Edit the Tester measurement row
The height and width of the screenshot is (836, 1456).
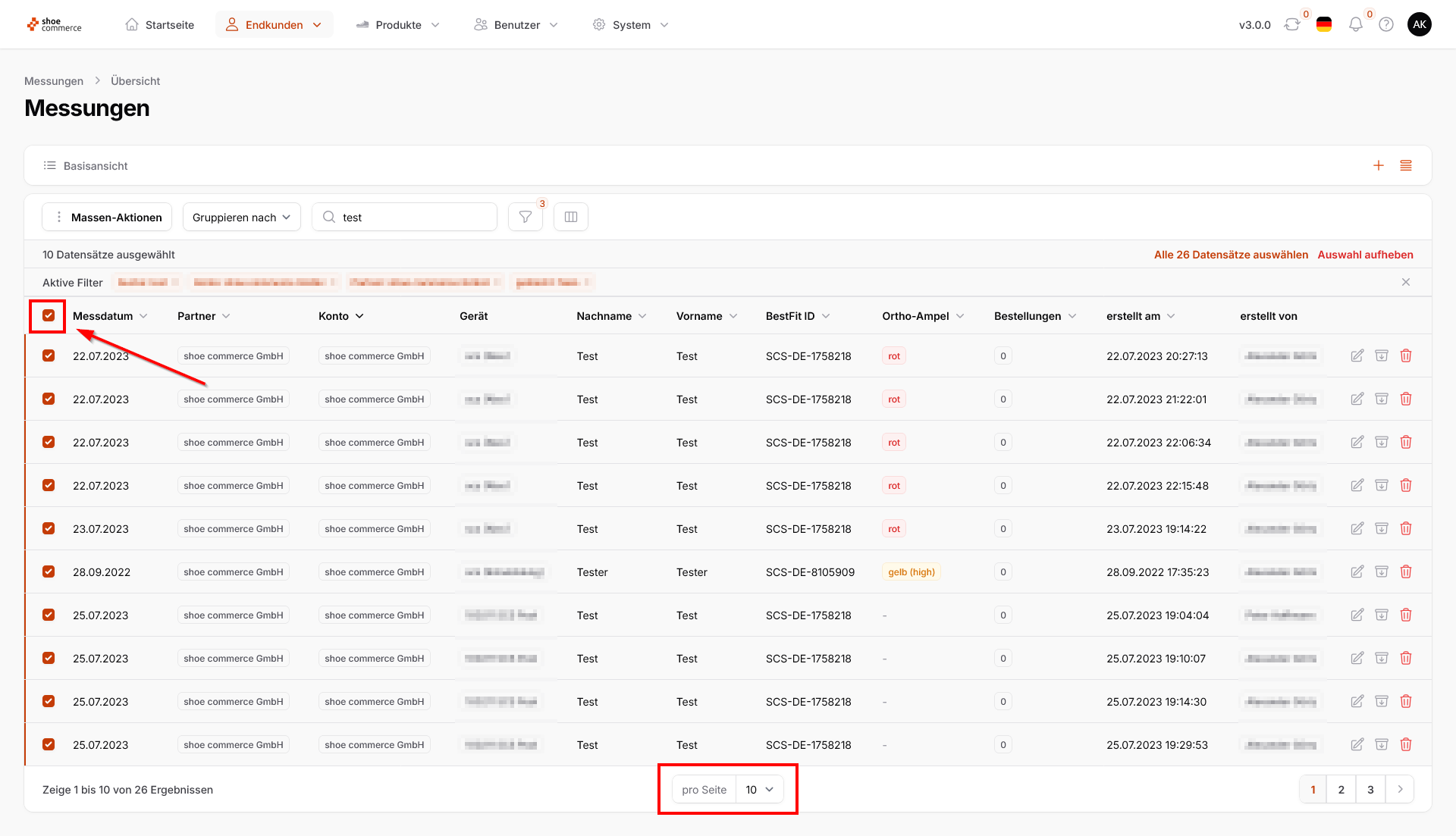coord(1357,571)
